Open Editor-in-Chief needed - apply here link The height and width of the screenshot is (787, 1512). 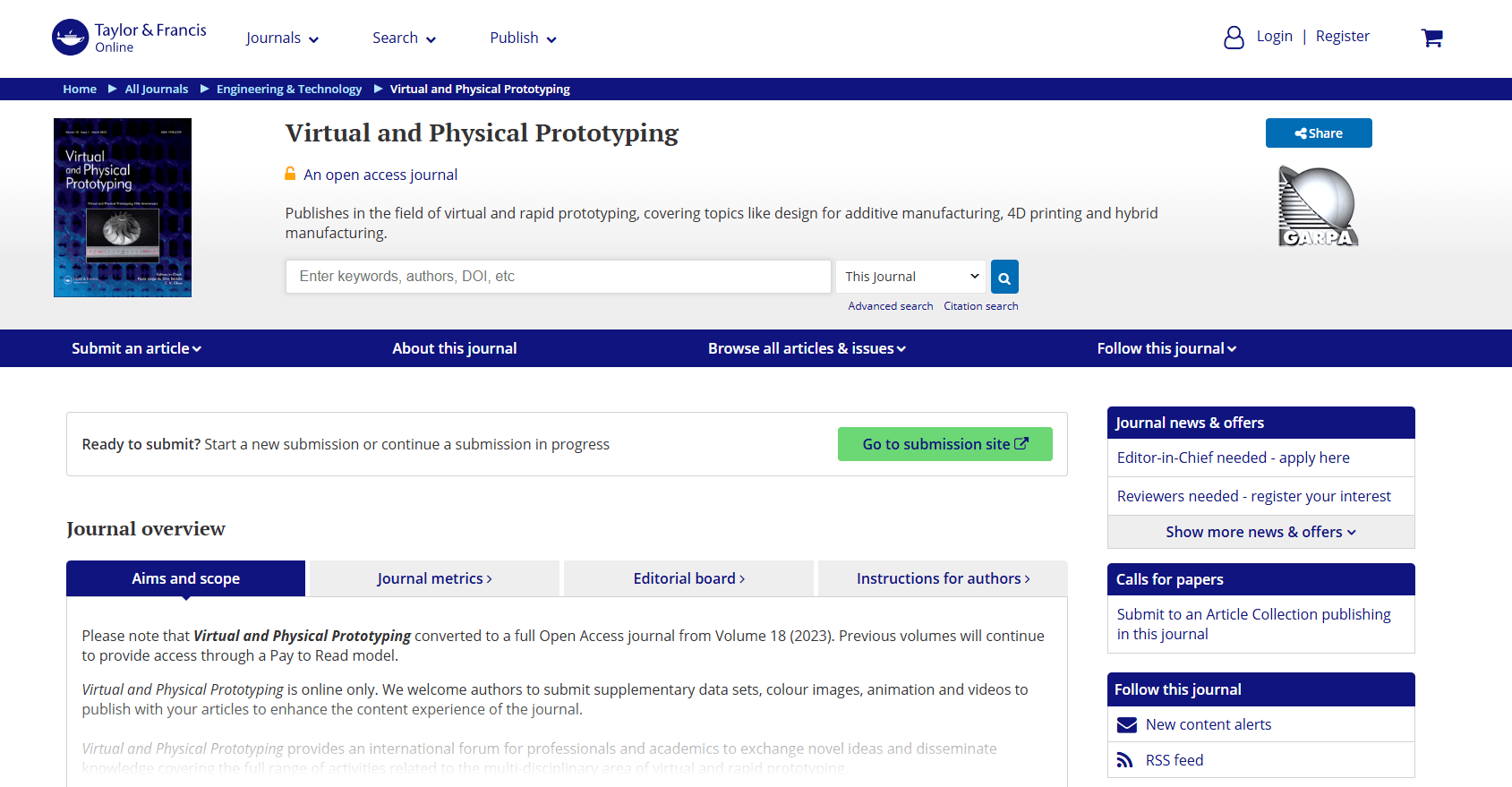(x=1233, y=458)
